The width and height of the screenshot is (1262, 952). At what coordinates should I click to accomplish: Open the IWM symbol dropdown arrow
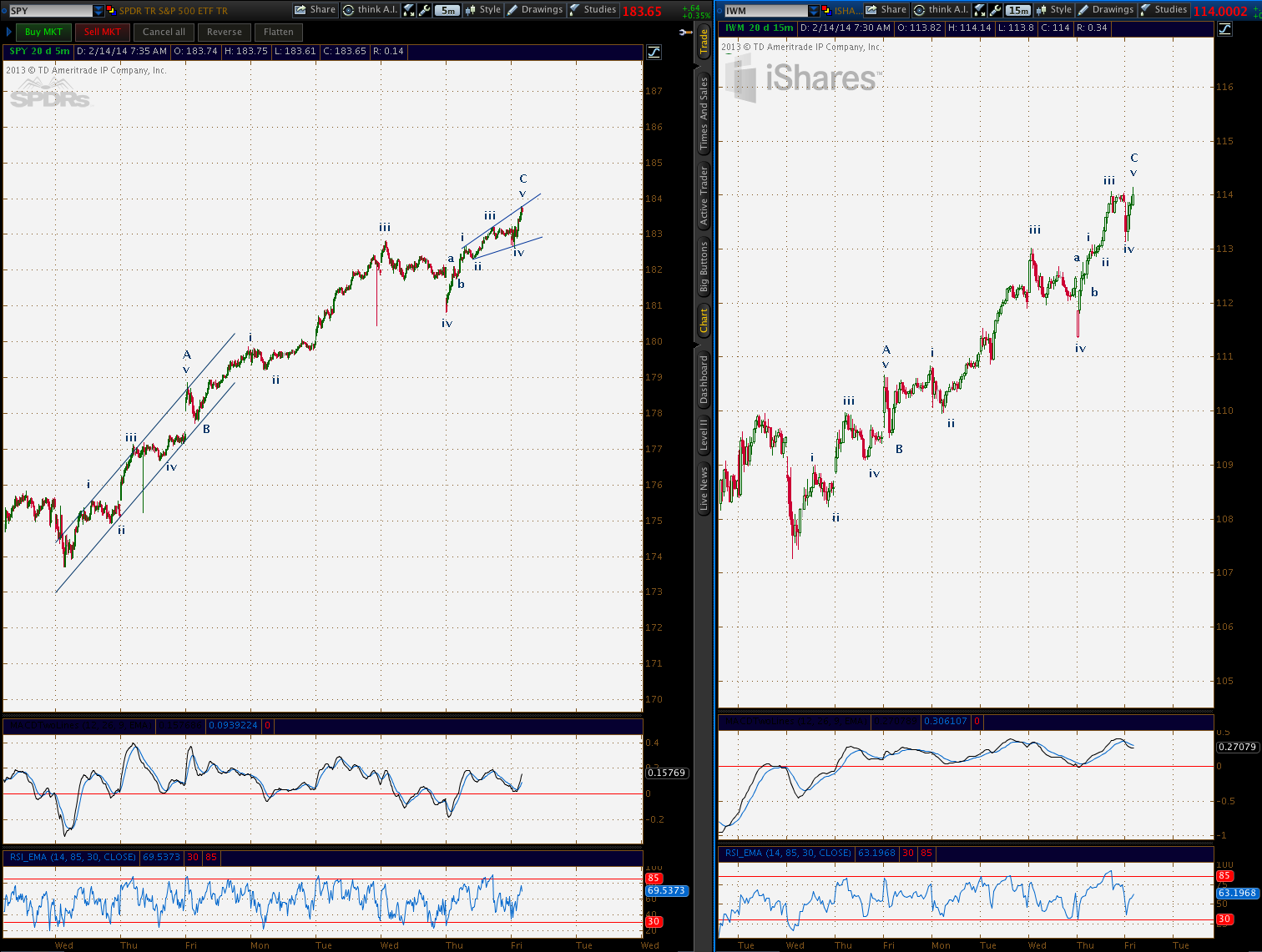coord(814,11)
